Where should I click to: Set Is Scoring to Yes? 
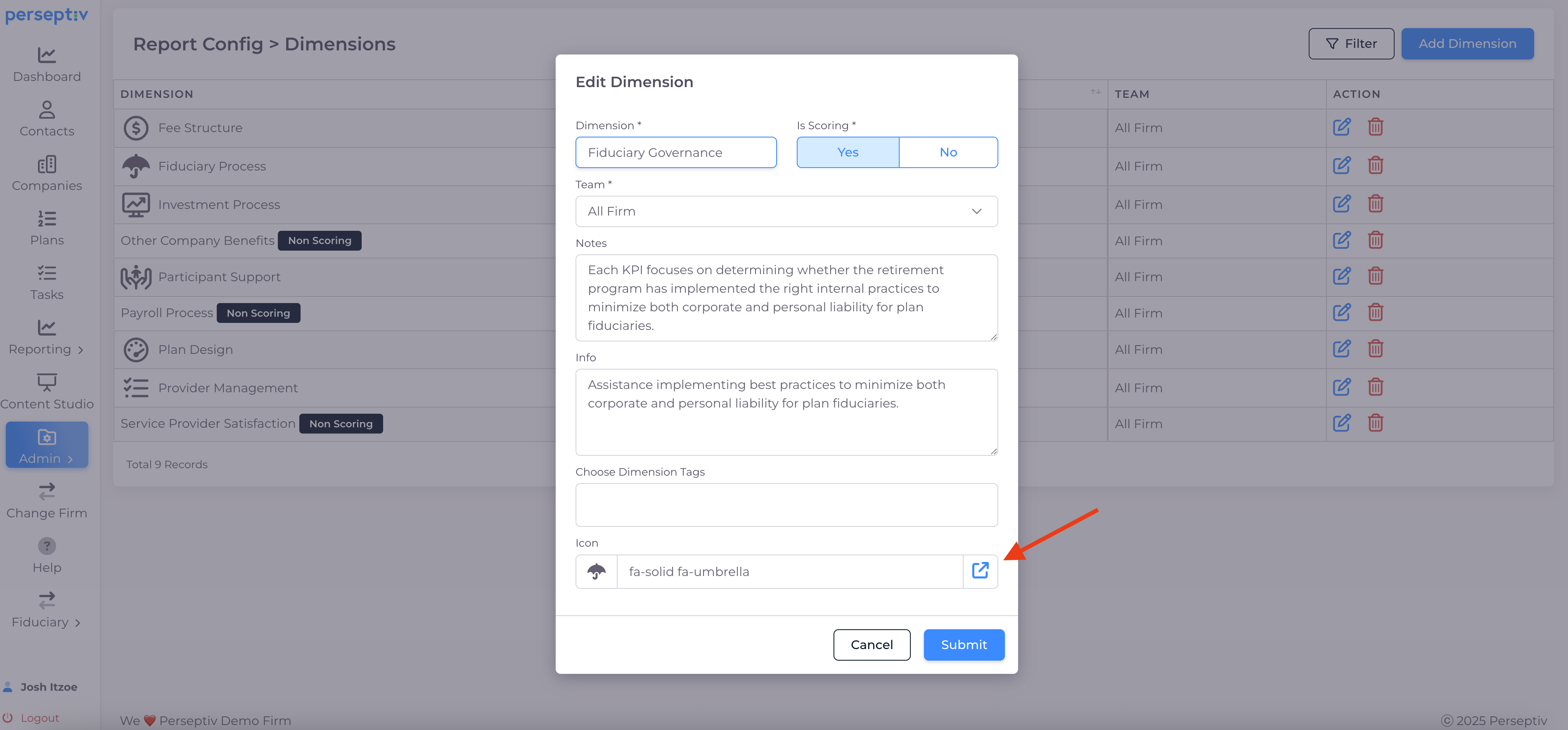click(847, 152)
